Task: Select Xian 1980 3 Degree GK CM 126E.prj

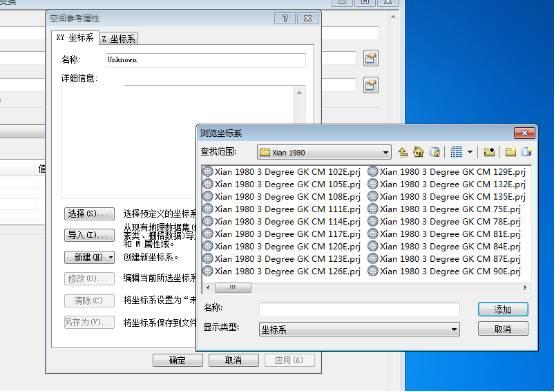Action: click(x=281, y=271)
